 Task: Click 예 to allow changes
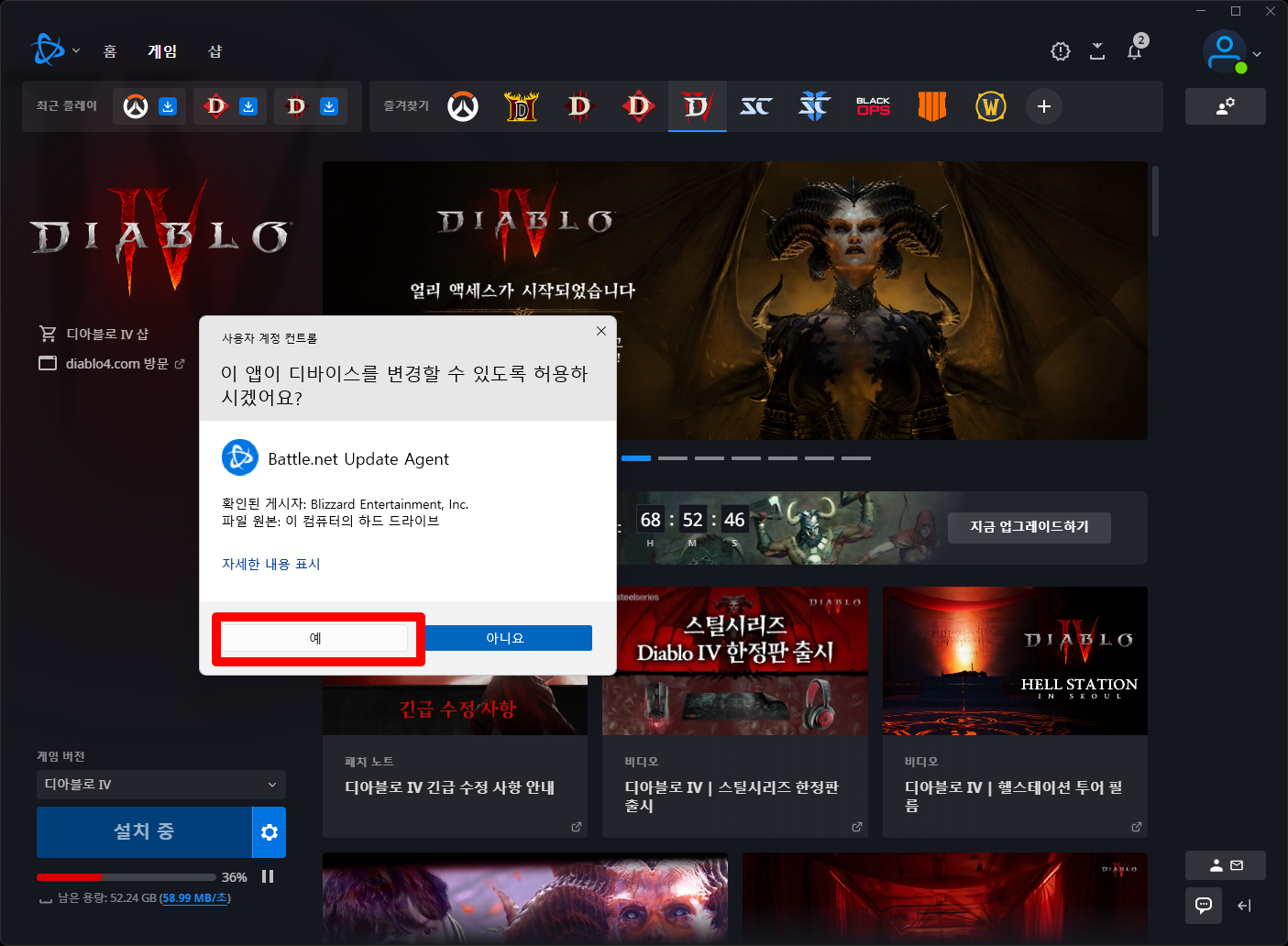pos(315,638)
